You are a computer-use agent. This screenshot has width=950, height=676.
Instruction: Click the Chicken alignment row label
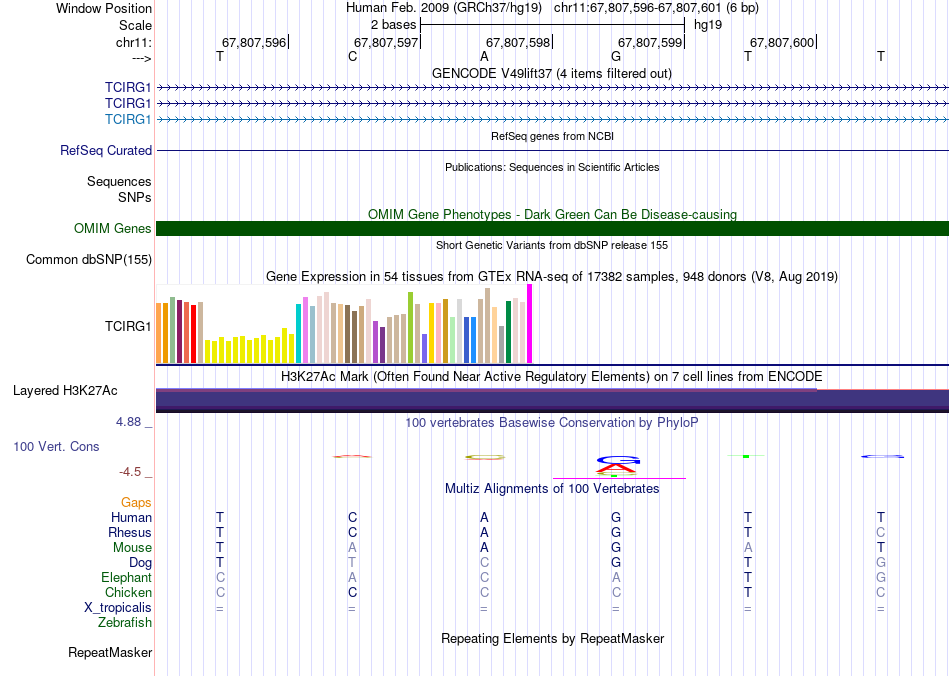(128, 592)
